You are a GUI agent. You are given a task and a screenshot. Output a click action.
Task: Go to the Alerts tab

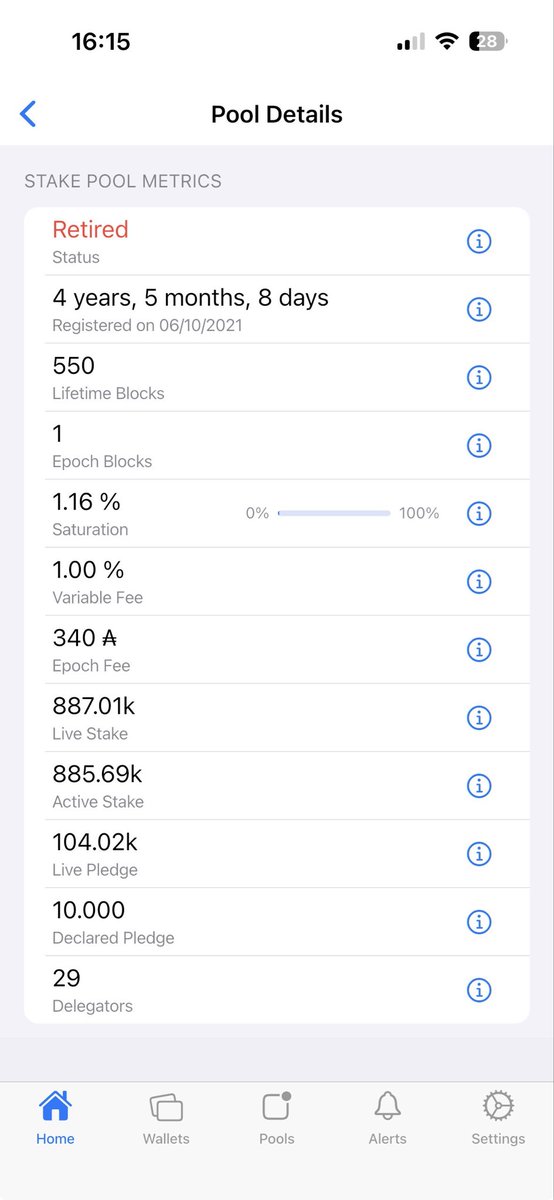(387, 1118)
